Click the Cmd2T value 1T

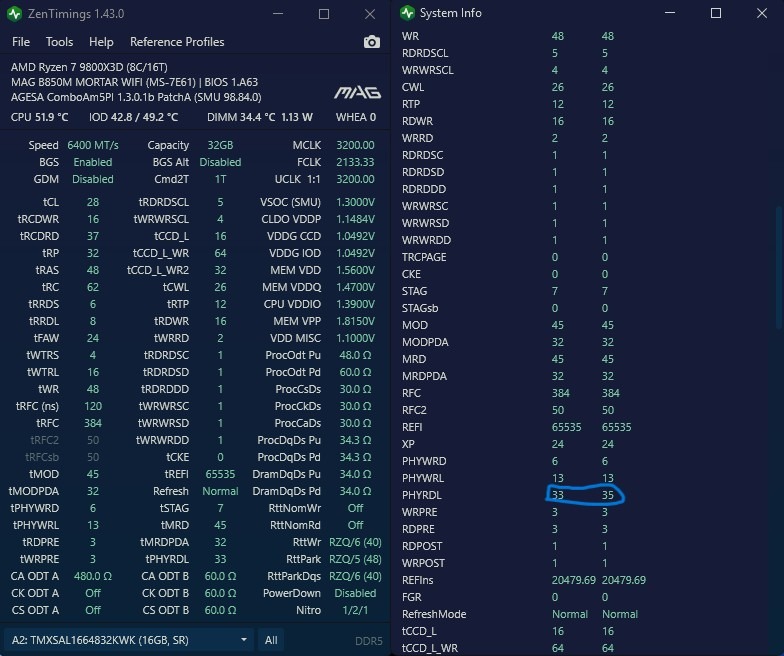[x=220, y=179]
